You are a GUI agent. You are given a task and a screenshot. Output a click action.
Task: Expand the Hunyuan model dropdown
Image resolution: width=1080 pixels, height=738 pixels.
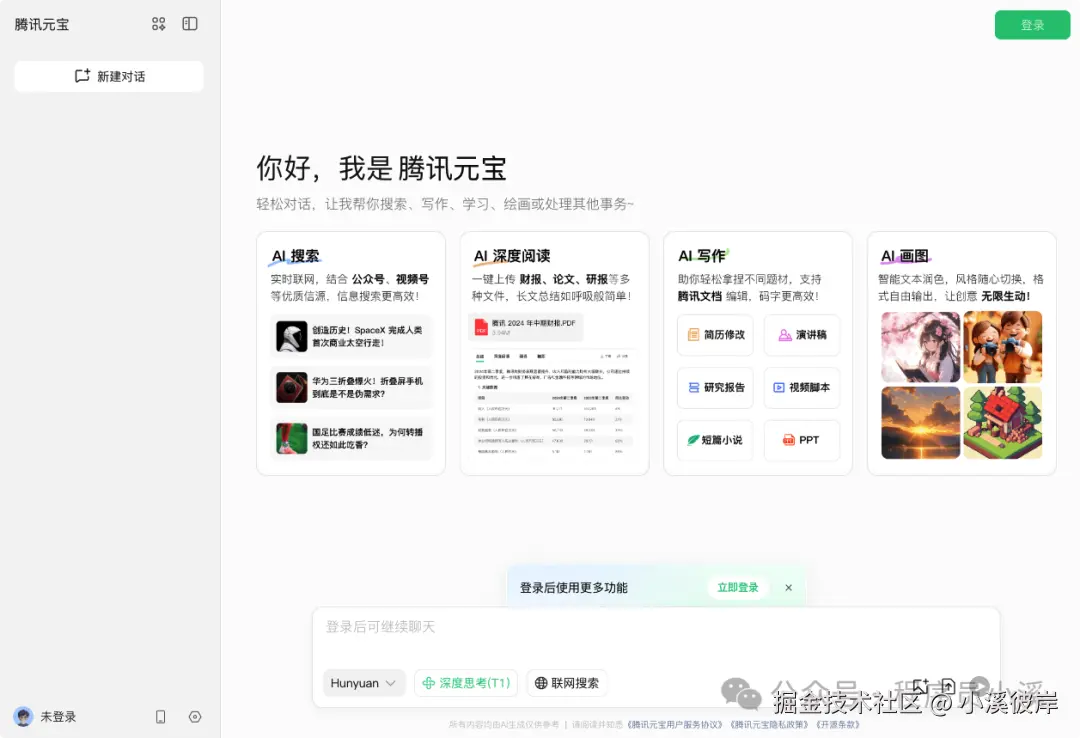coord(364,683)
